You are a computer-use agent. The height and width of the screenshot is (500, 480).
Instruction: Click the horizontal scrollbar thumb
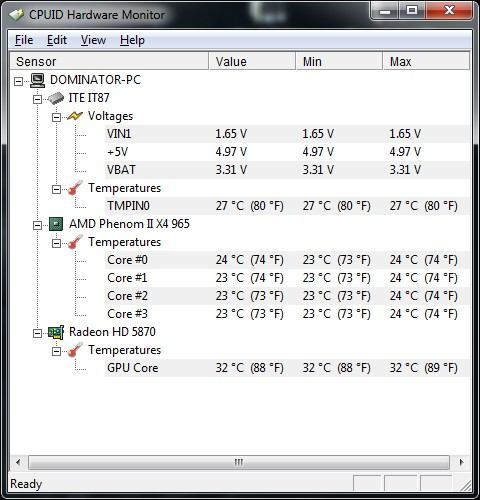[239, 462]
